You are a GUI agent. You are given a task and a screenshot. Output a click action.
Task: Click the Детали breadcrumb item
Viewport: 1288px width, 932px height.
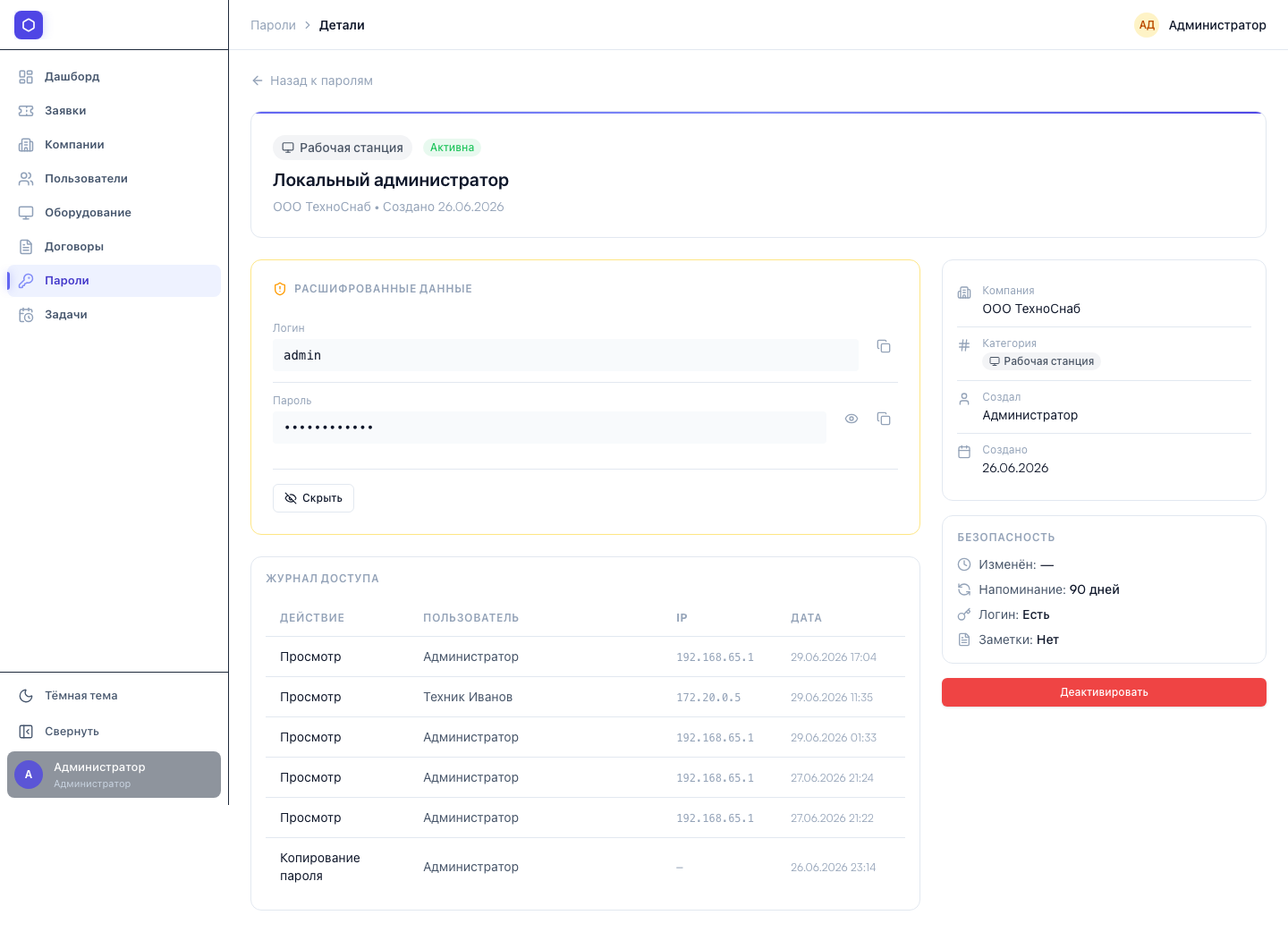tap(342, 25)
